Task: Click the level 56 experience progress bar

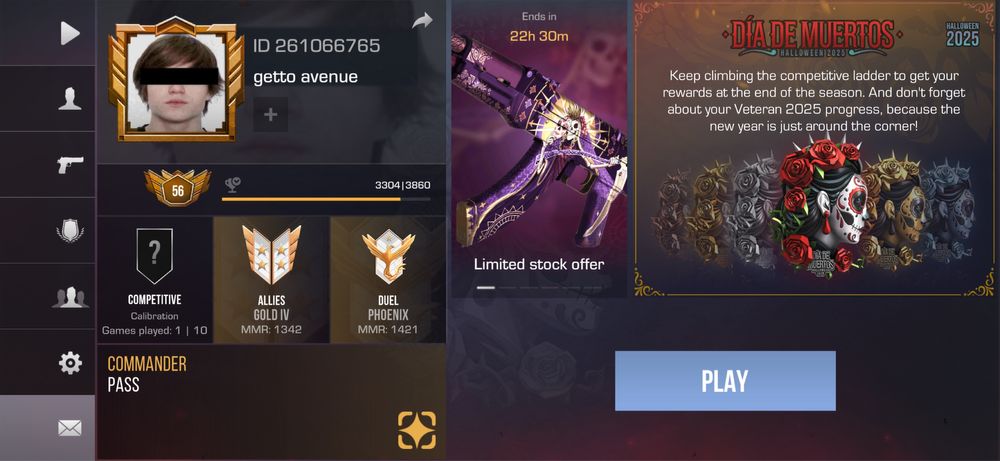Action: click(326, 199)
